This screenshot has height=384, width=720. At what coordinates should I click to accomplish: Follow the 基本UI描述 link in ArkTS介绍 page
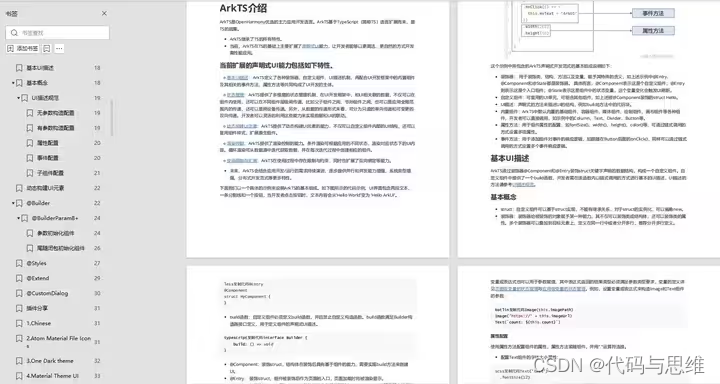pyautogui.click(x=237, y=78)
